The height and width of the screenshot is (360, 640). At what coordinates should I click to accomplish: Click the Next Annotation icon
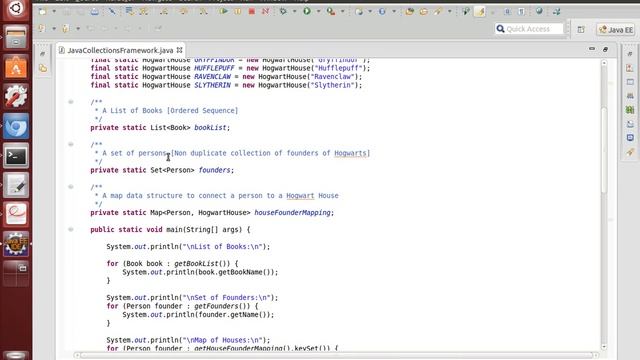pos(42,28)
